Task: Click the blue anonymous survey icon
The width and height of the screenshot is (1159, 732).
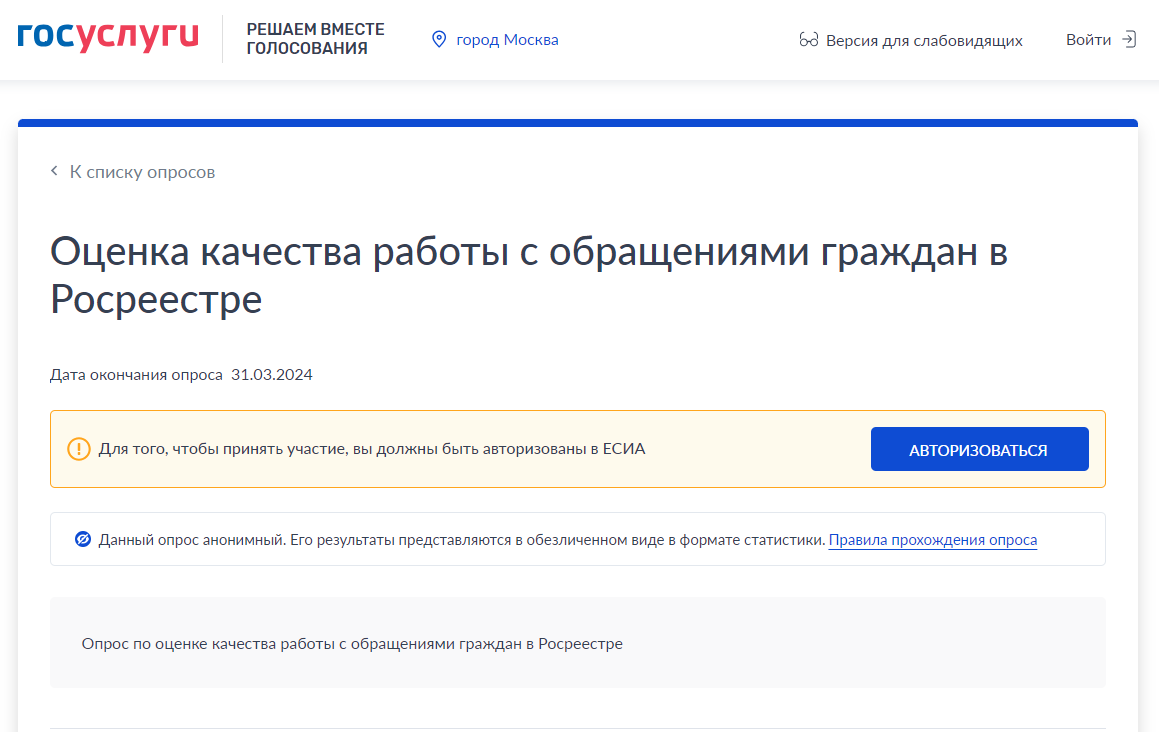Action: pyautogui.click(x=83, y=540)
